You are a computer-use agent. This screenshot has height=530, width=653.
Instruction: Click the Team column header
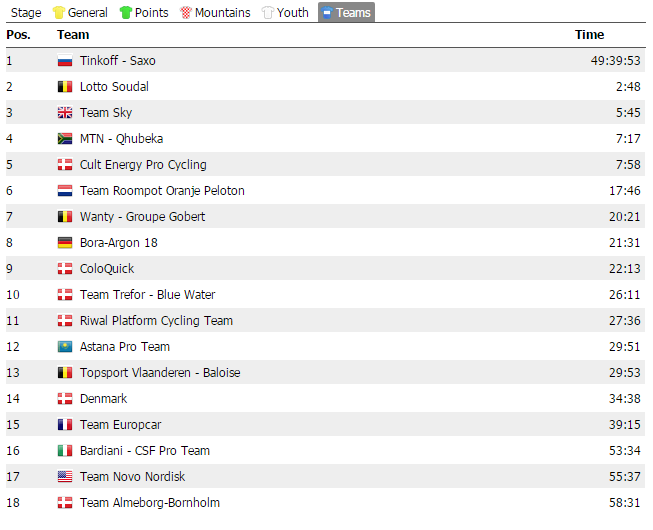click(x=73, y=35)
